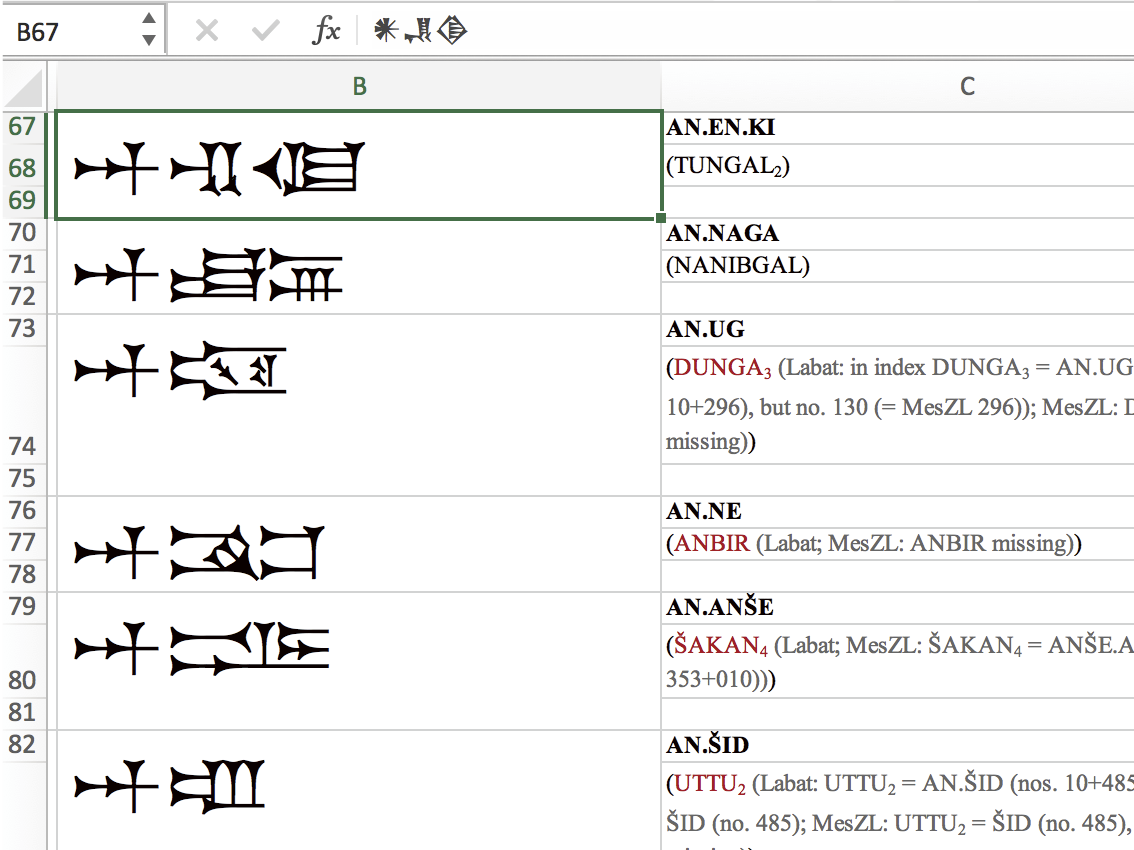Click the fill handle of selected cell B67
The width and height of the screenshot is (1134, 850).
click(x=660, y=218)
